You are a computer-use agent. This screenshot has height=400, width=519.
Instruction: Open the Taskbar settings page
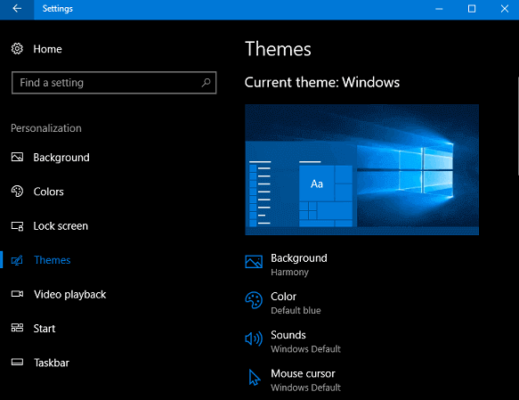point(52,363)
